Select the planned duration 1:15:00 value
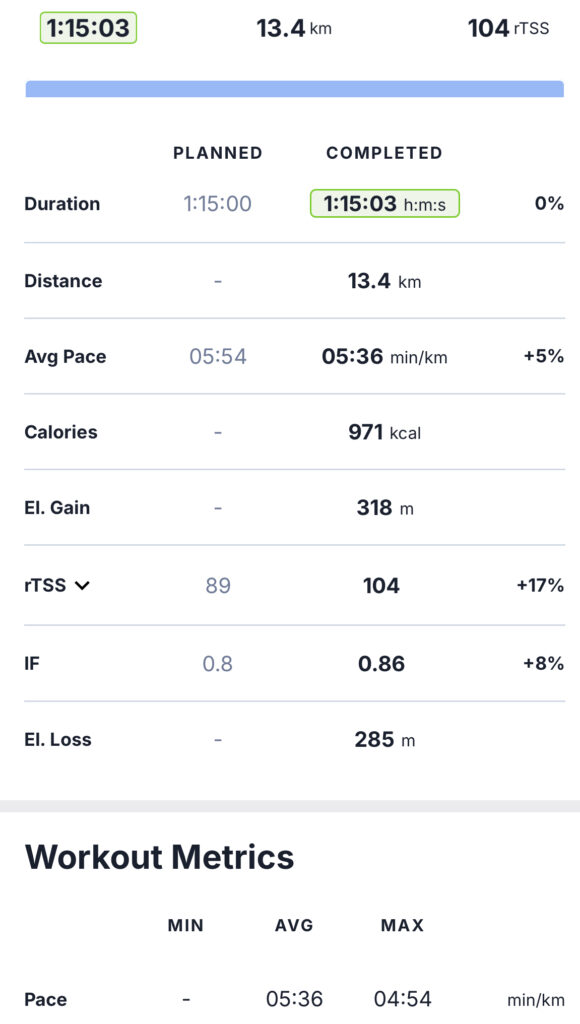Viewport: 580px width, 1024px height. 218,204
